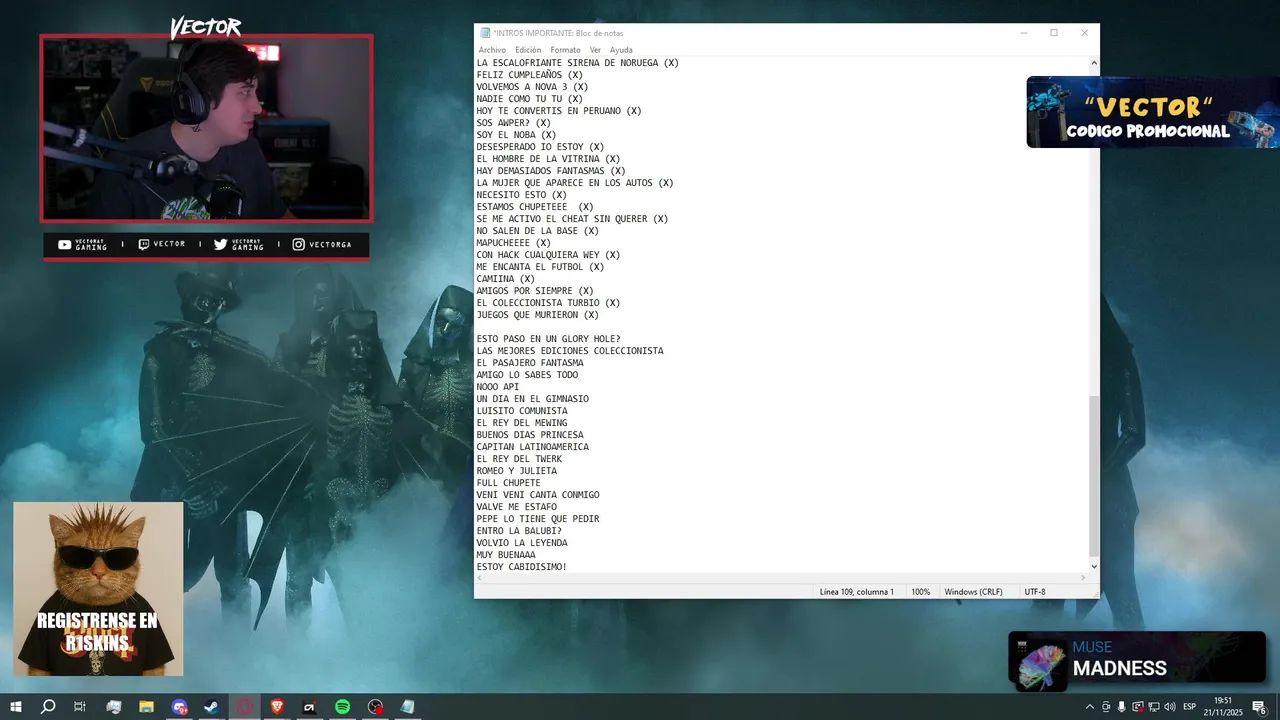Screen dimensions: 1280x720
Task: Open Spotify from the taskbar
Action: (x=342, y=707)
